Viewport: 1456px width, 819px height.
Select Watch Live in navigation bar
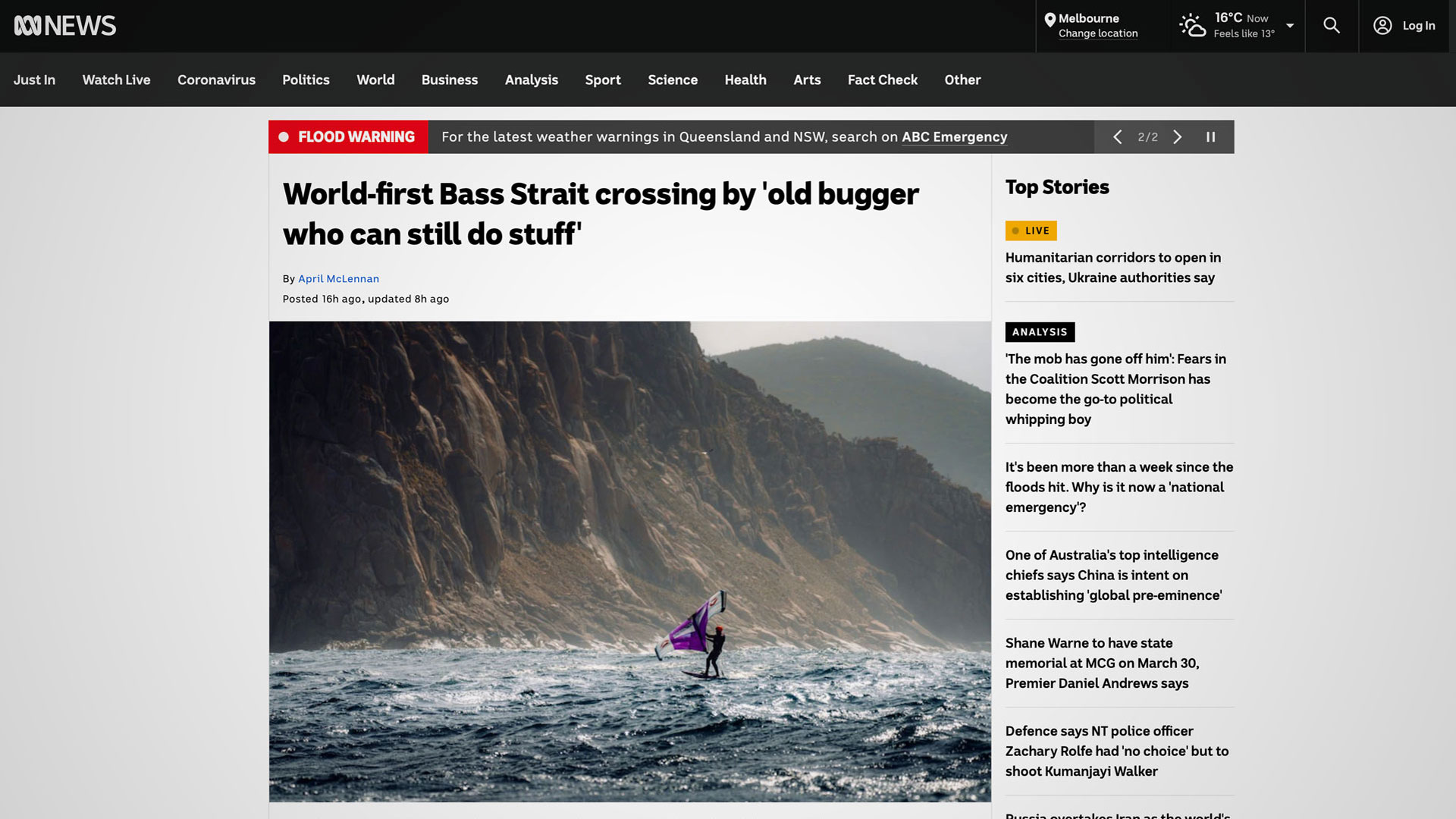coord(116,80)
